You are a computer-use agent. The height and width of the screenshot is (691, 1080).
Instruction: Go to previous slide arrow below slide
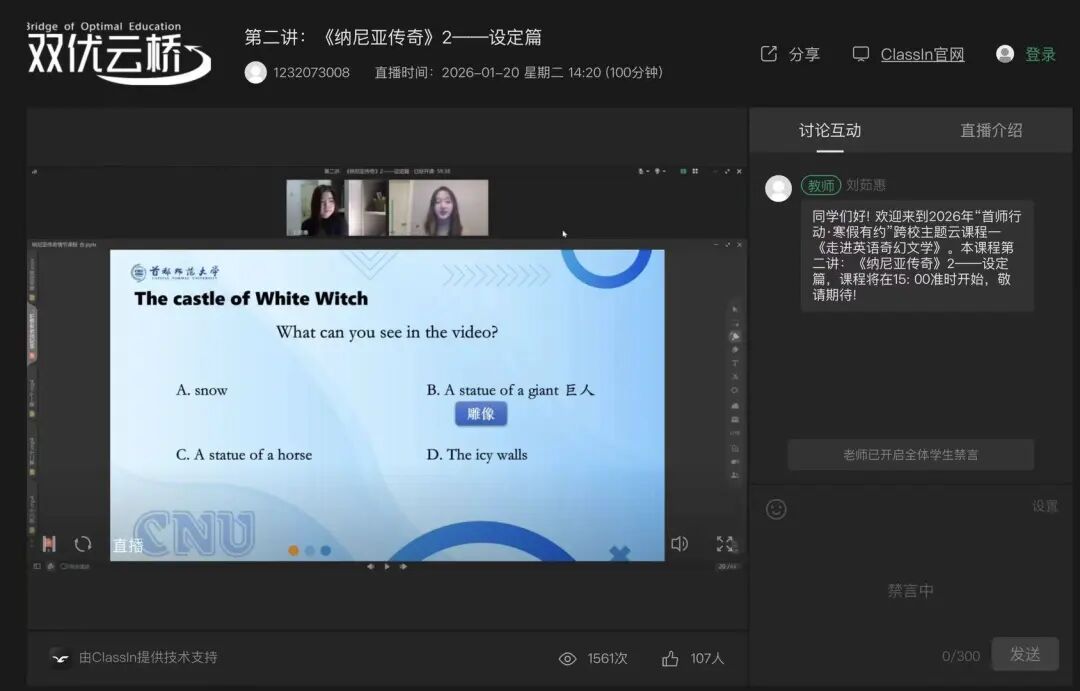(371, 566)
